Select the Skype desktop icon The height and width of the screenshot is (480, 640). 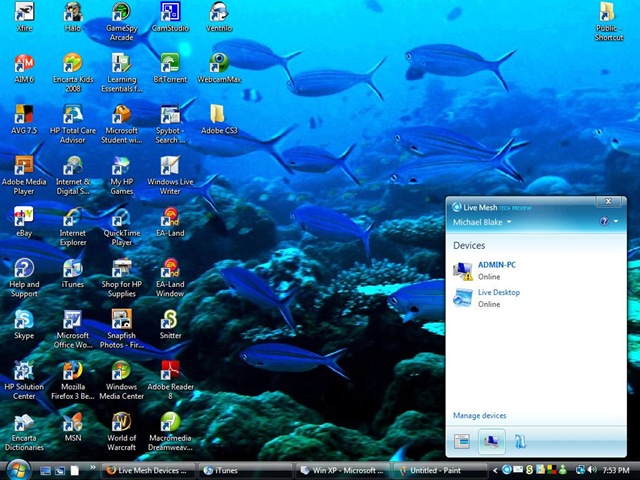pos(24,324)
